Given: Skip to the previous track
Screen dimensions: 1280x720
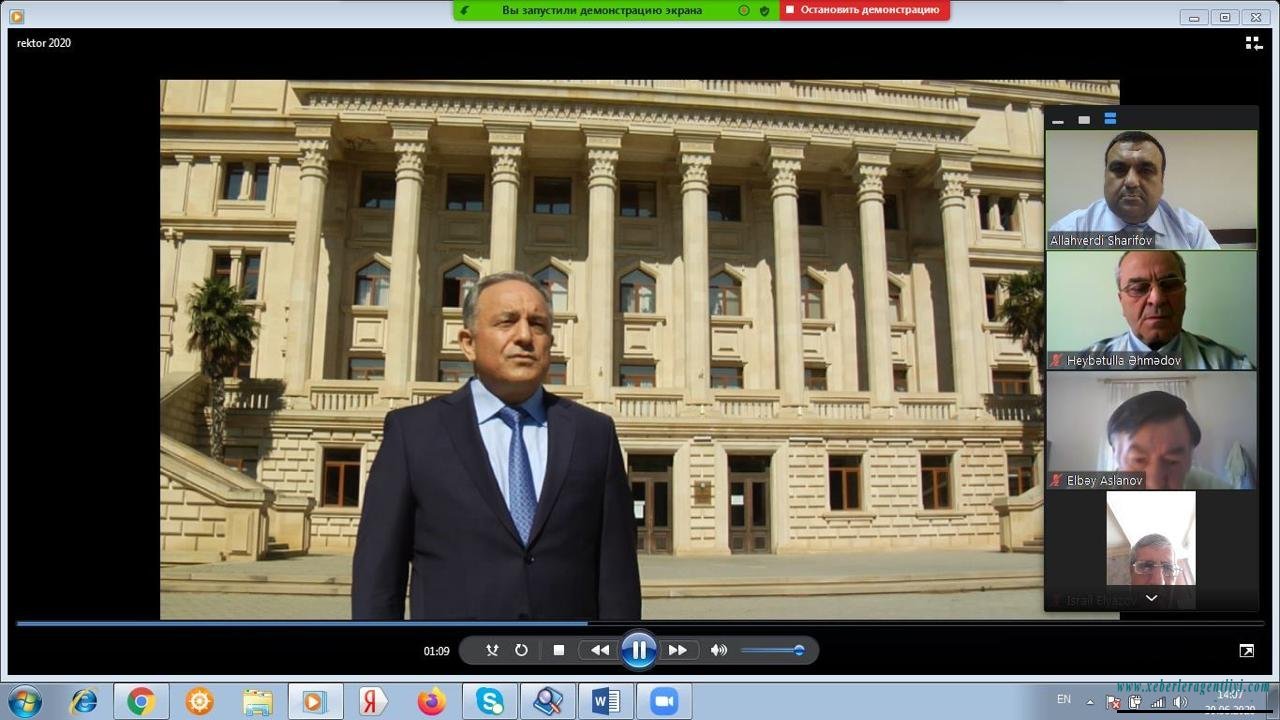Looking at the screenshot, I should (600, 650).
